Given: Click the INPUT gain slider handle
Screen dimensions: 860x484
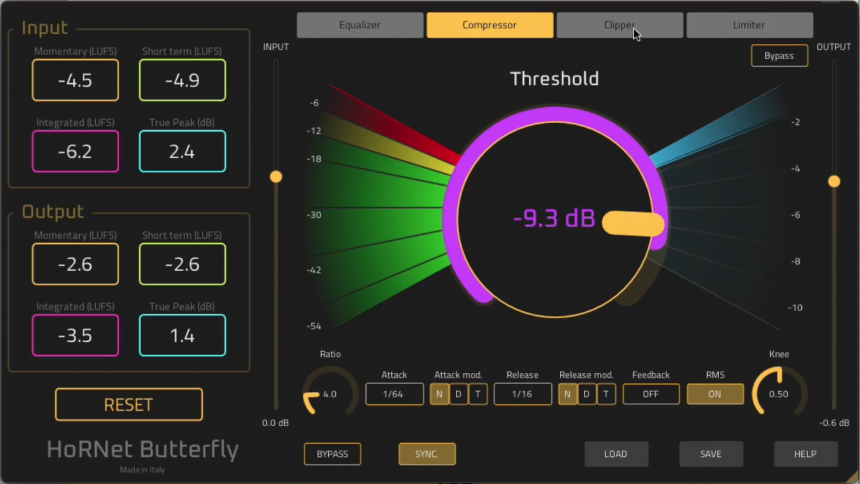Looking at the screenshot, I should coord(276,177).
